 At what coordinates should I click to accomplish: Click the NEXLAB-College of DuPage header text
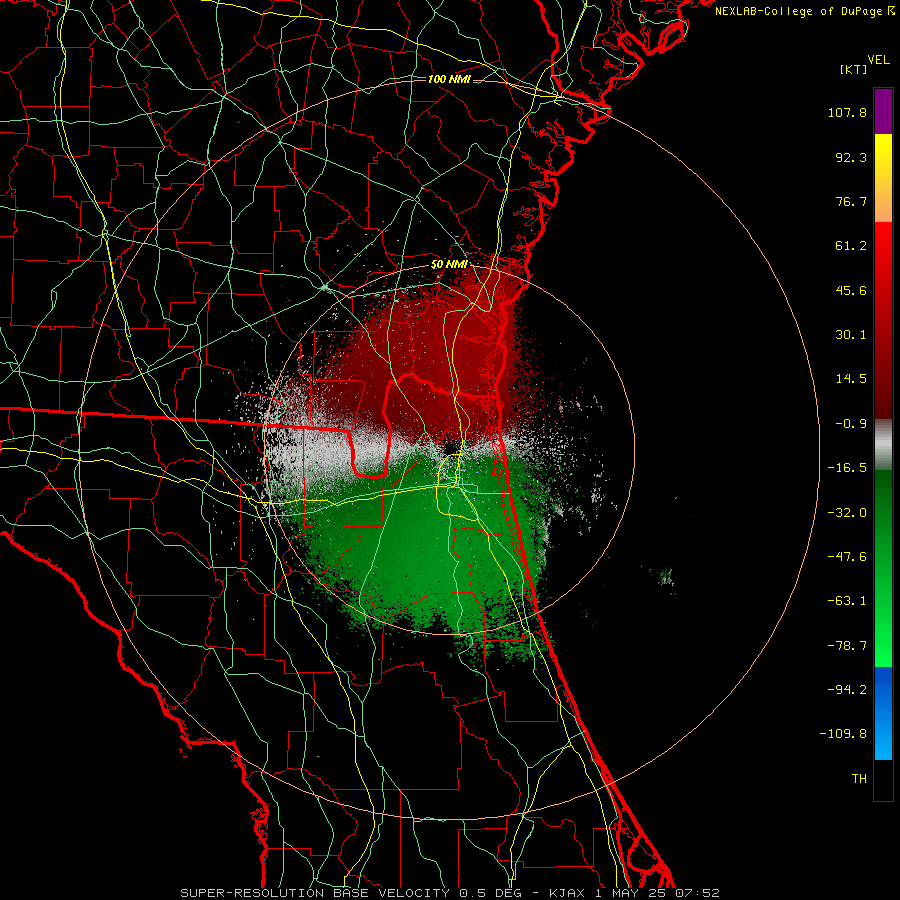798,11
